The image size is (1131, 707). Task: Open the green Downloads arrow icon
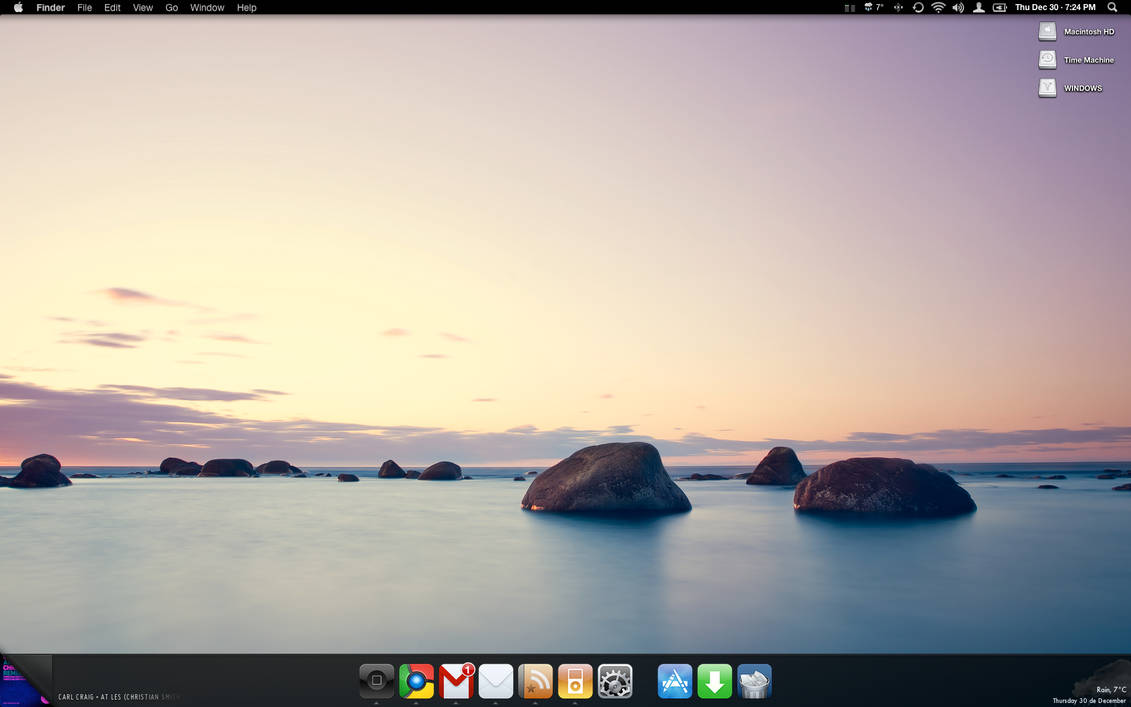click(x=714, y=682)
